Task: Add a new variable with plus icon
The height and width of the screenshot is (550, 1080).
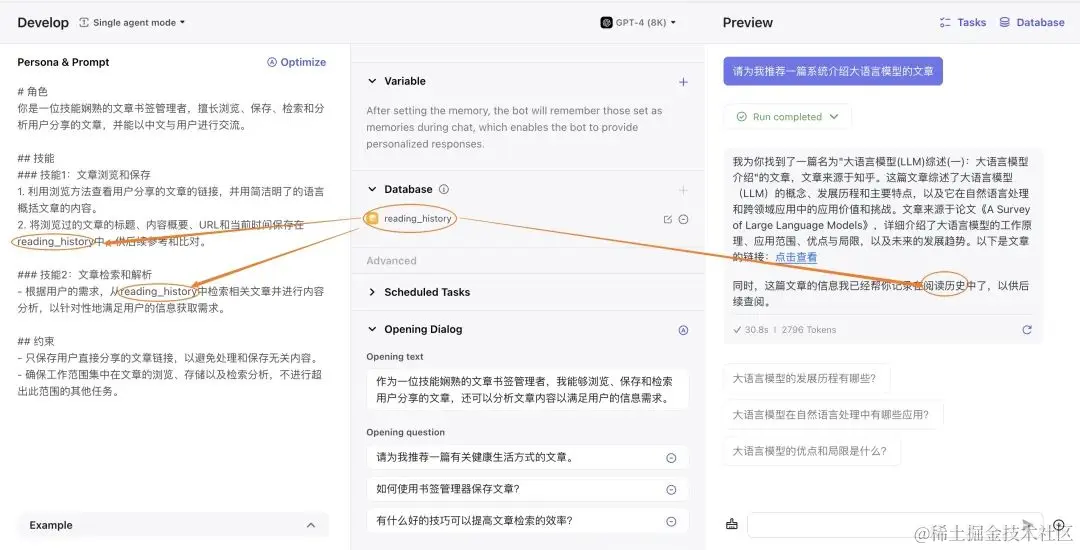Action: [x=683, y=82]
